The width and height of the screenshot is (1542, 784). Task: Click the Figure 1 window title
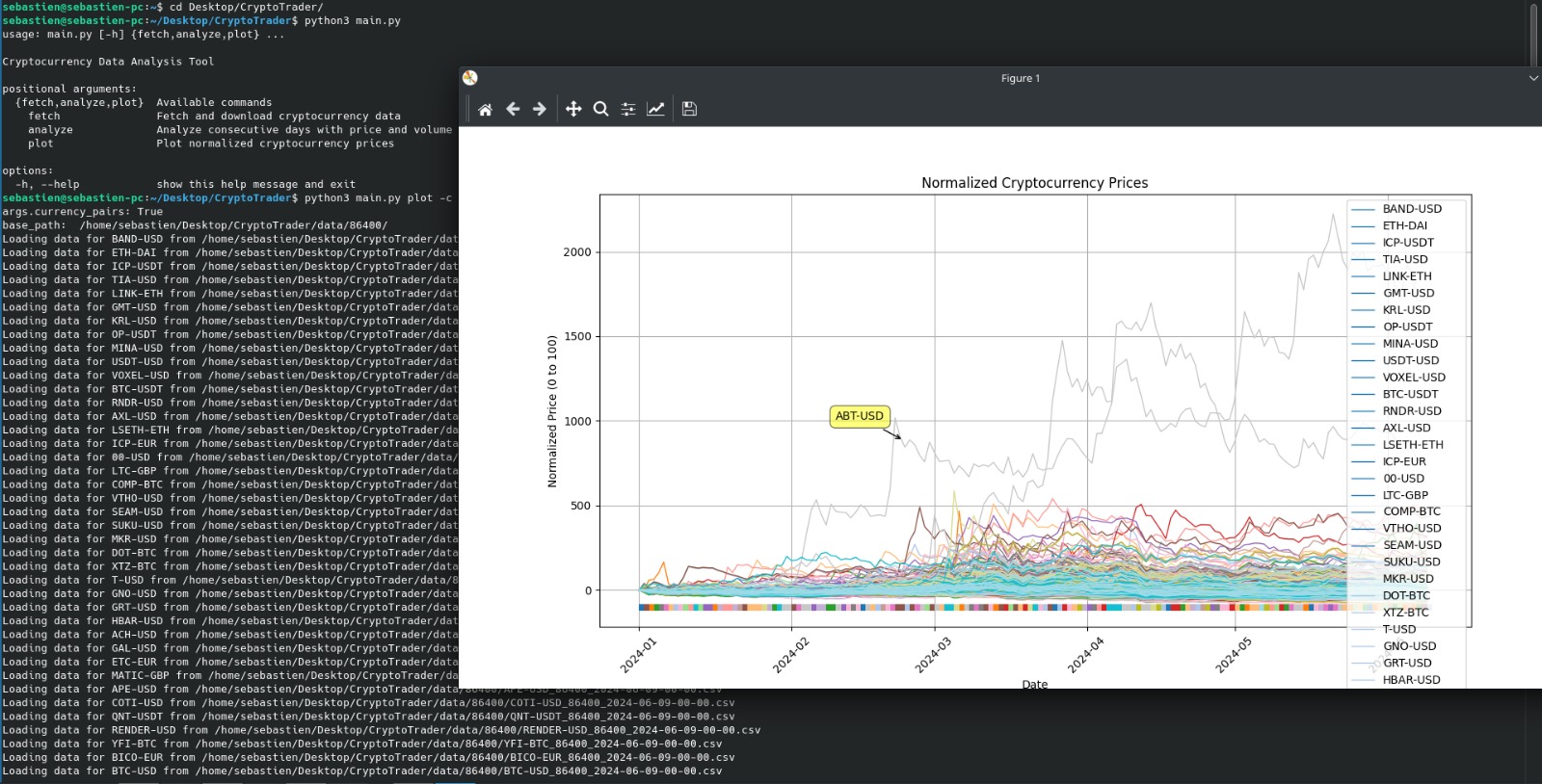[x=1021, y=78]
